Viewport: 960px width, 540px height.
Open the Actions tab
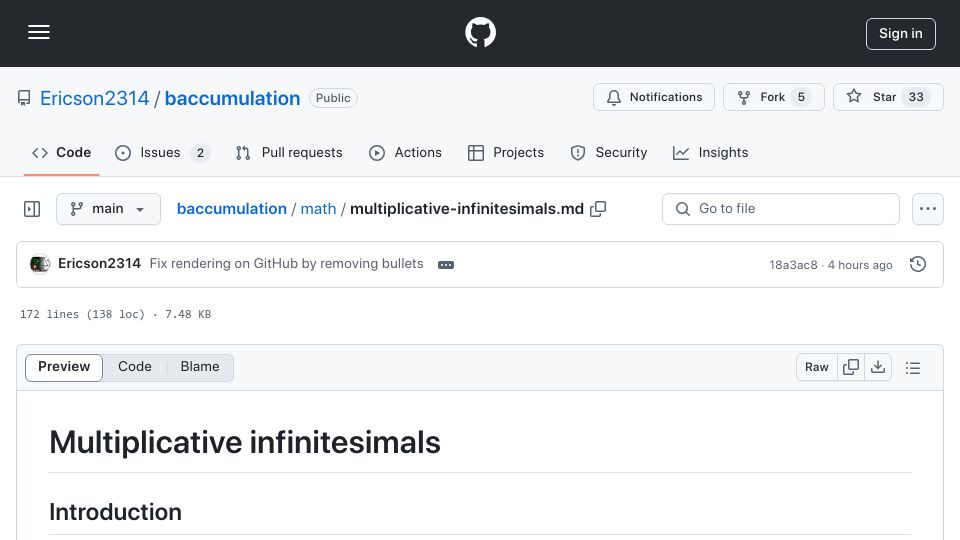(405, 152)
